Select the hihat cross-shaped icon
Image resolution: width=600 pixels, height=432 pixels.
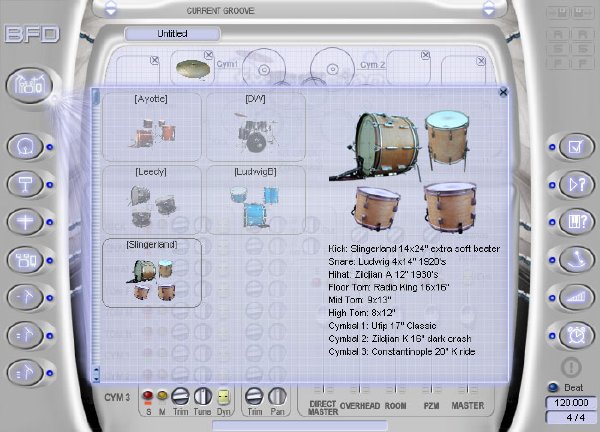coord(25,222)
